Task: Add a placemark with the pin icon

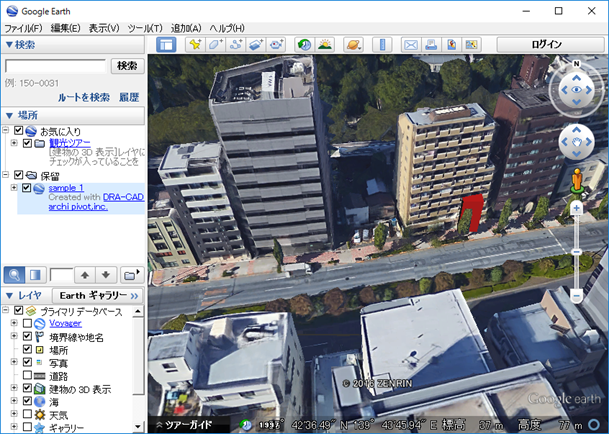Action: click(x=195, y=45)
